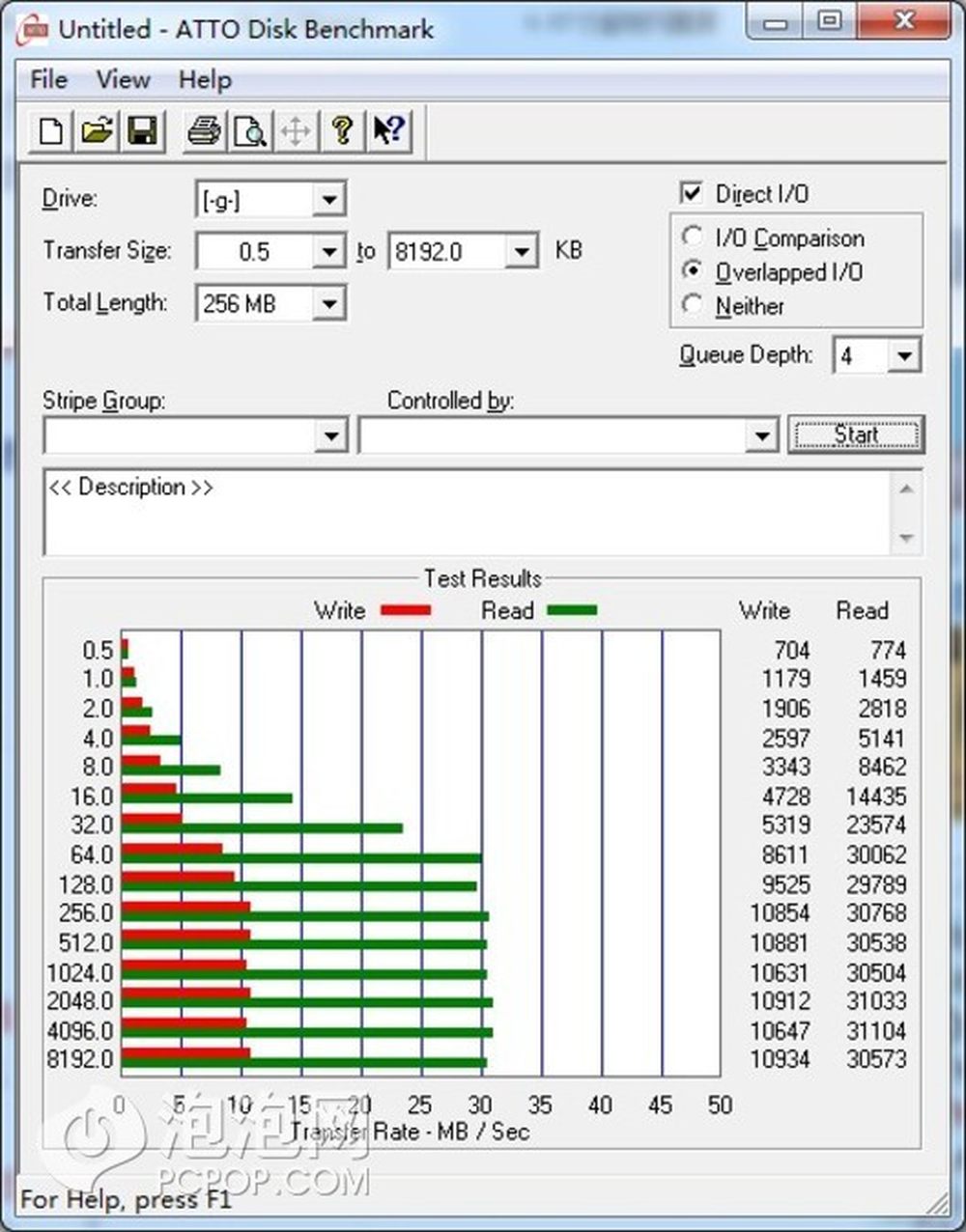Minimize the ATTO Disk Benchmark window
Screen dimensions: 966x1232
pyautogui.click(x=774, y=22)
